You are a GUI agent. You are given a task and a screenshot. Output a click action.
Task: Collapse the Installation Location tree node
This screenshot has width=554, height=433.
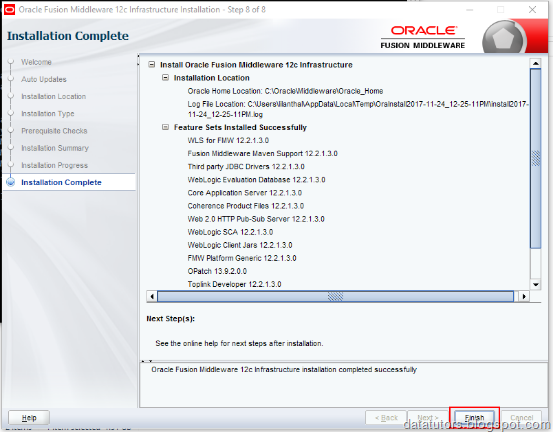click(165, 77)
